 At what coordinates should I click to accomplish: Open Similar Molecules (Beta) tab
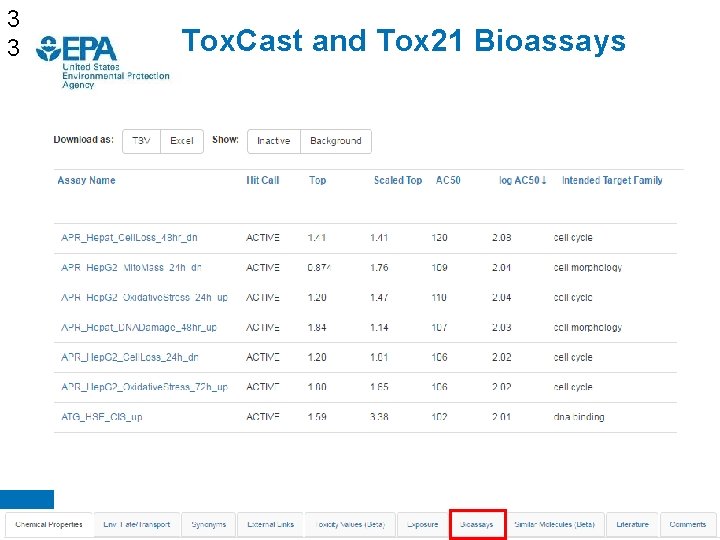coord(555,524)
